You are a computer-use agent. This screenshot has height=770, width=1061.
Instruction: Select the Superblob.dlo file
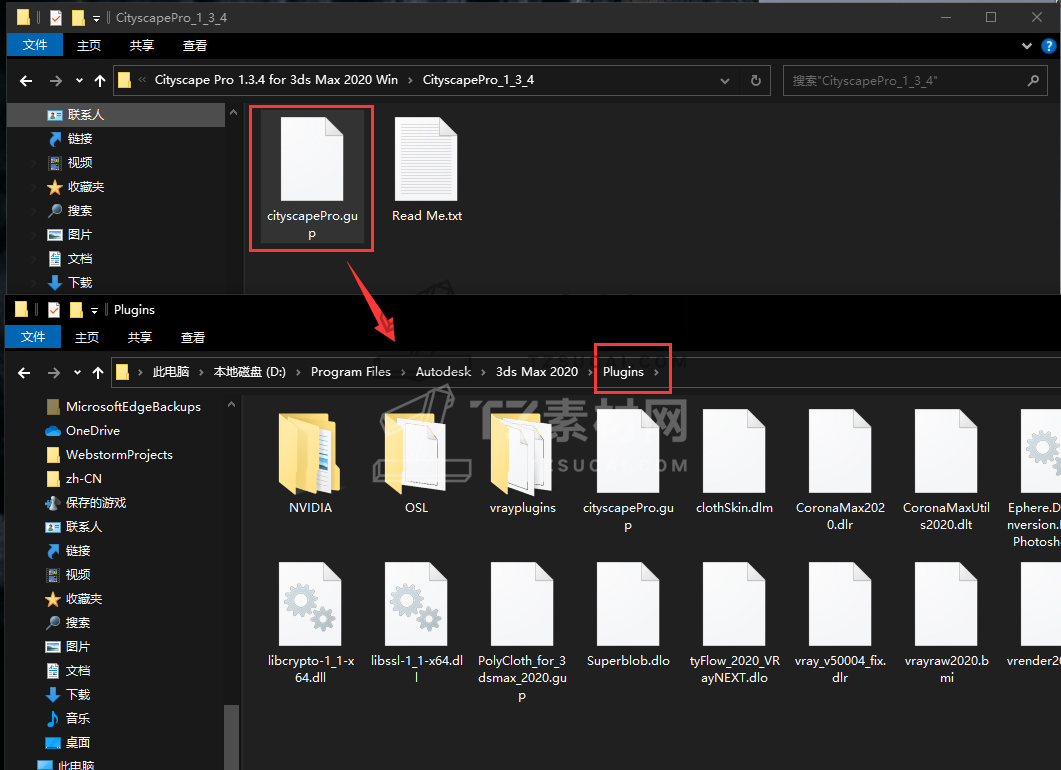pos(628,616)
